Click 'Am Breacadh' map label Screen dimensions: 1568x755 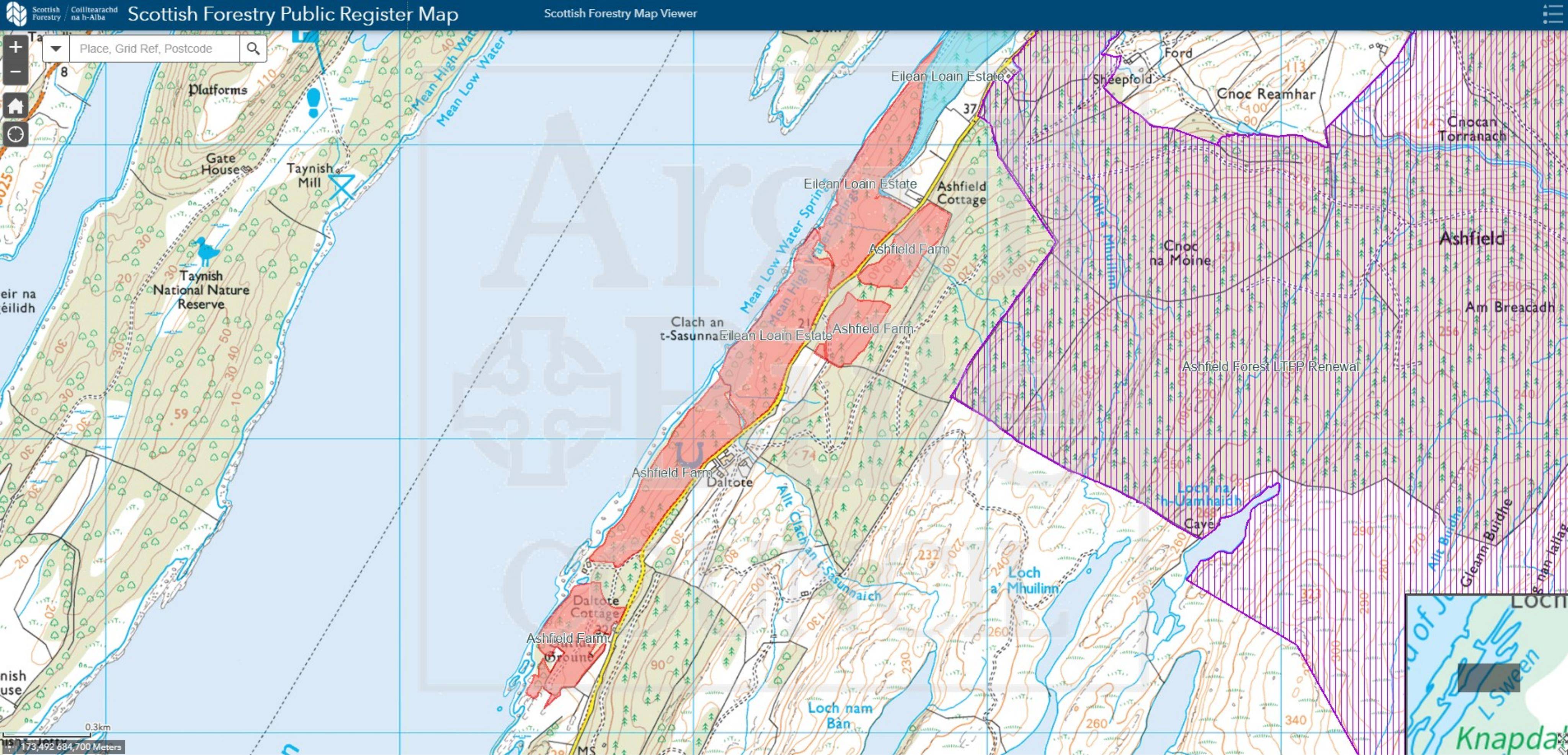(1510, 308)
